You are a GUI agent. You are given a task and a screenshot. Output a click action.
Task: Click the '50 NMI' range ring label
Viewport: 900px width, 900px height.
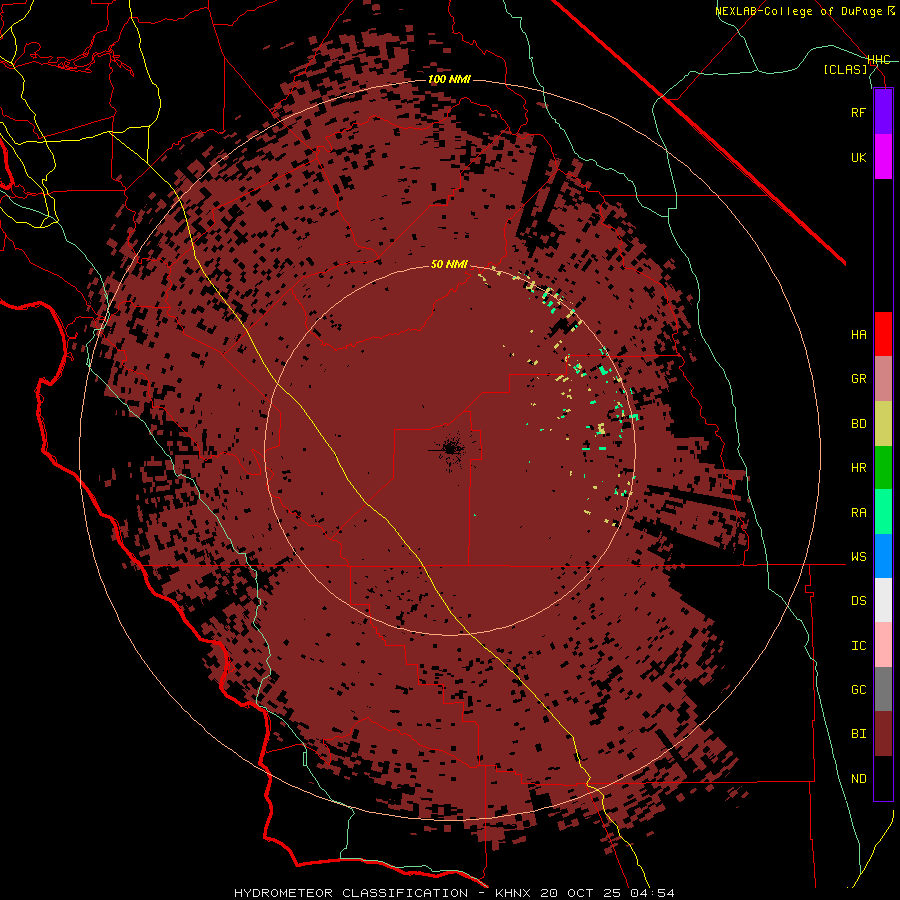pyautogui.click(x=449, y=264)
